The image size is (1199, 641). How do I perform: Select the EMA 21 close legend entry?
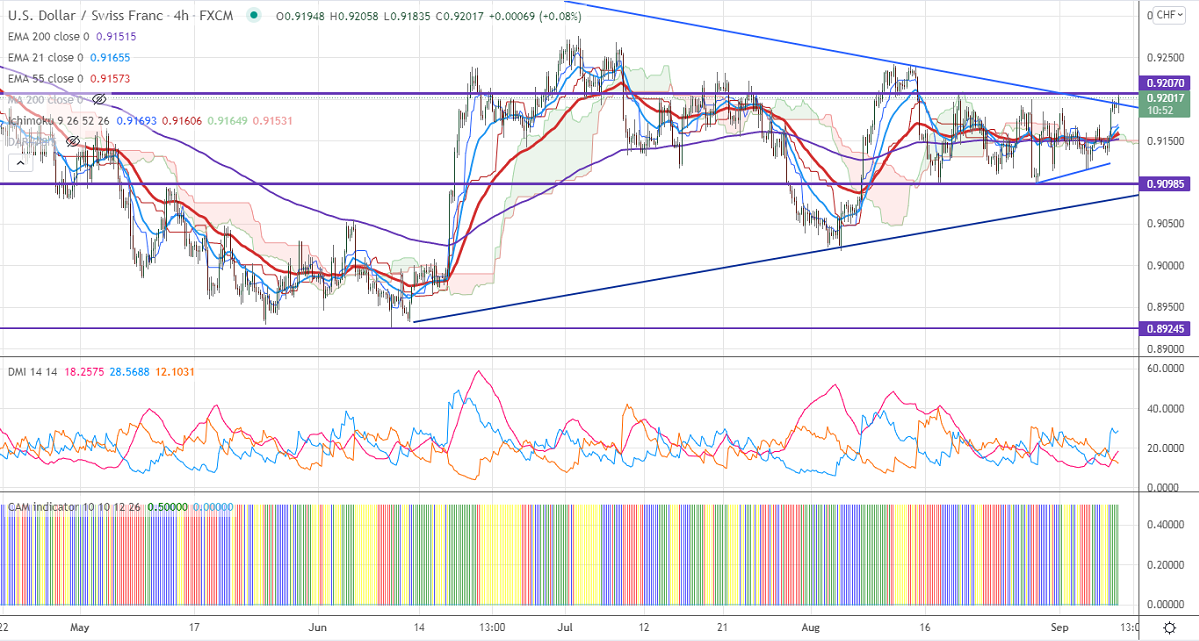pos(44,57)
